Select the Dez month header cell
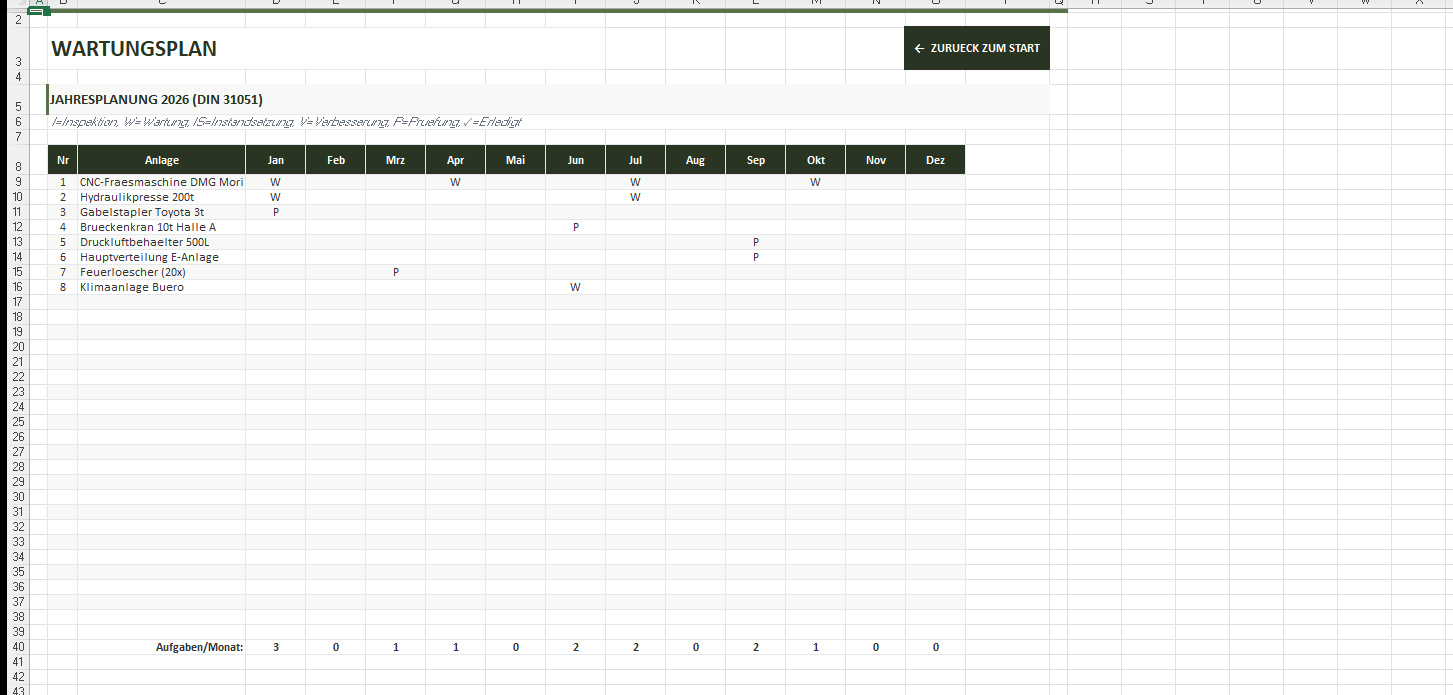Screen dimensions: 1453x695 click(x=935, y=160)
